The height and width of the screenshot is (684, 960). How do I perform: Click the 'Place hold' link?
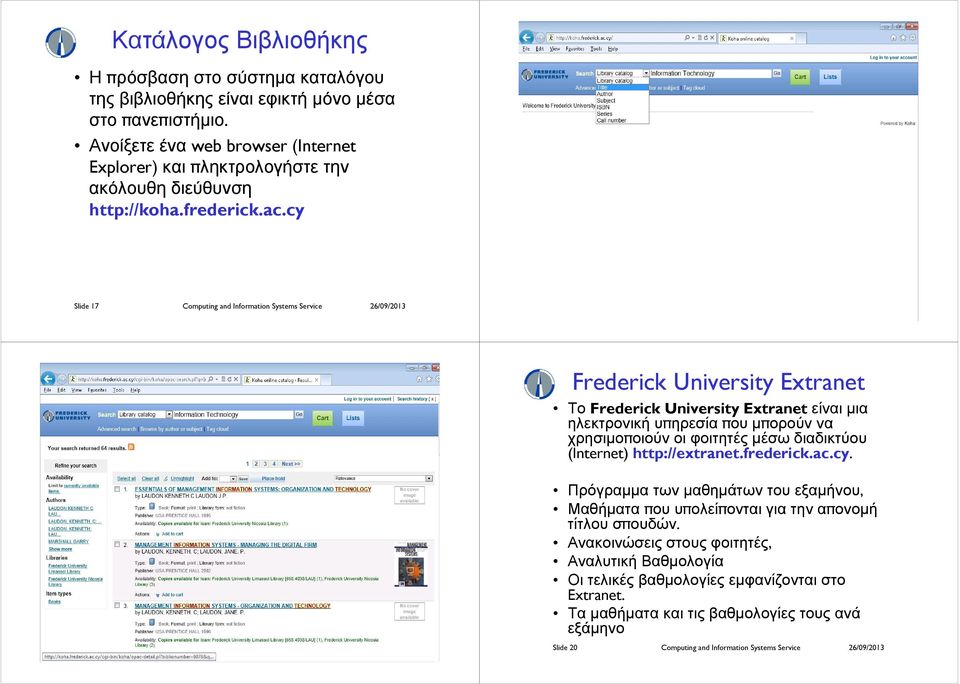(x=273, y=479)
